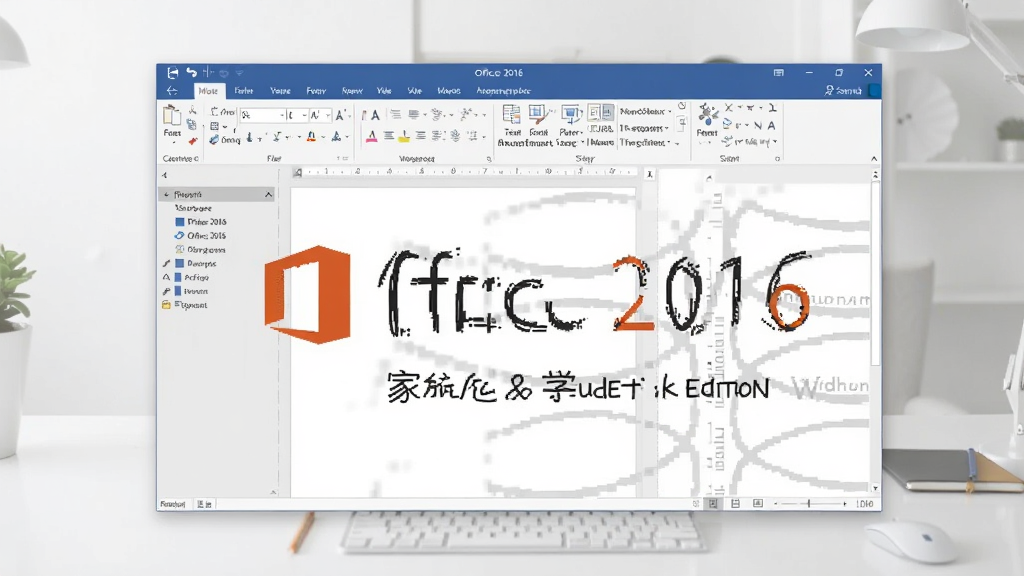Open the first styles dropdown list
This screenshot has width=1024, height=576.
coord(647,112)
